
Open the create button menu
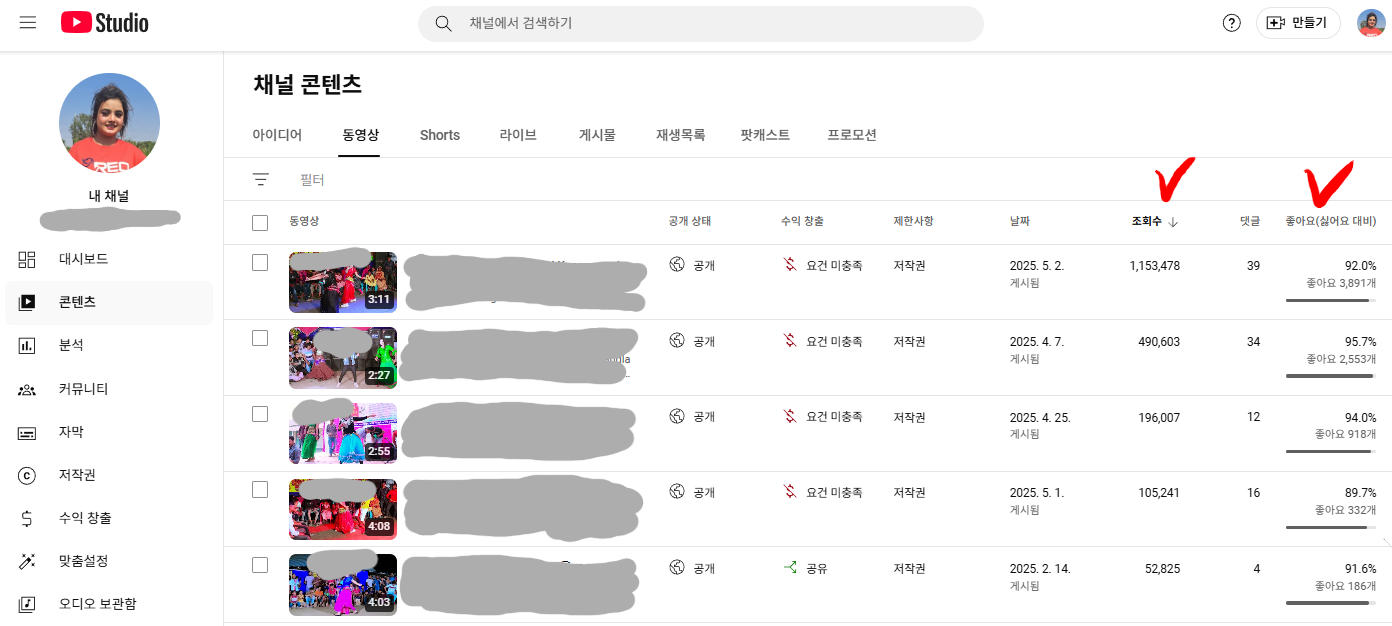(1297, 23)
